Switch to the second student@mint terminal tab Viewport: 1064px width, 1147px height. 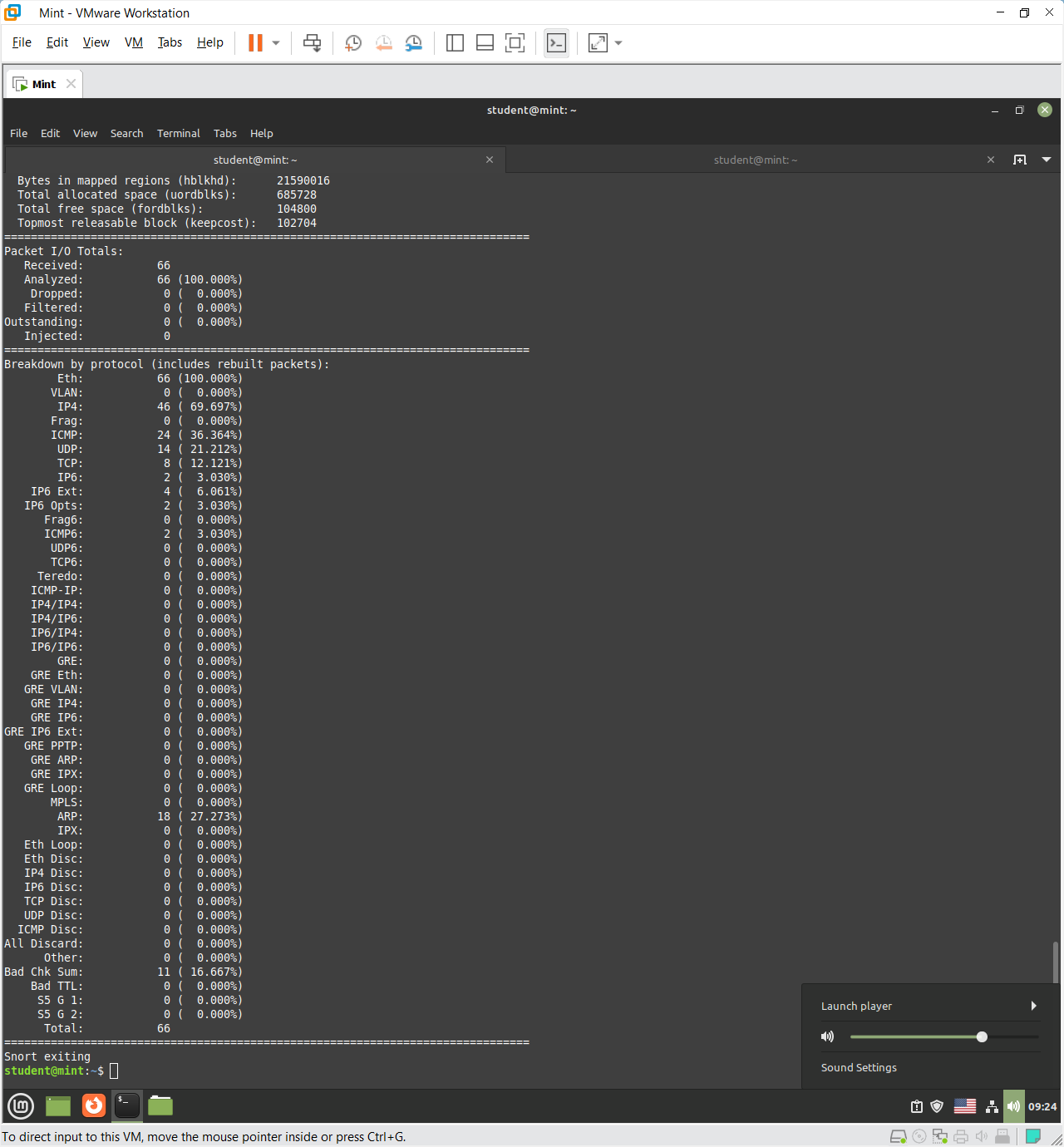click(755, 160)
